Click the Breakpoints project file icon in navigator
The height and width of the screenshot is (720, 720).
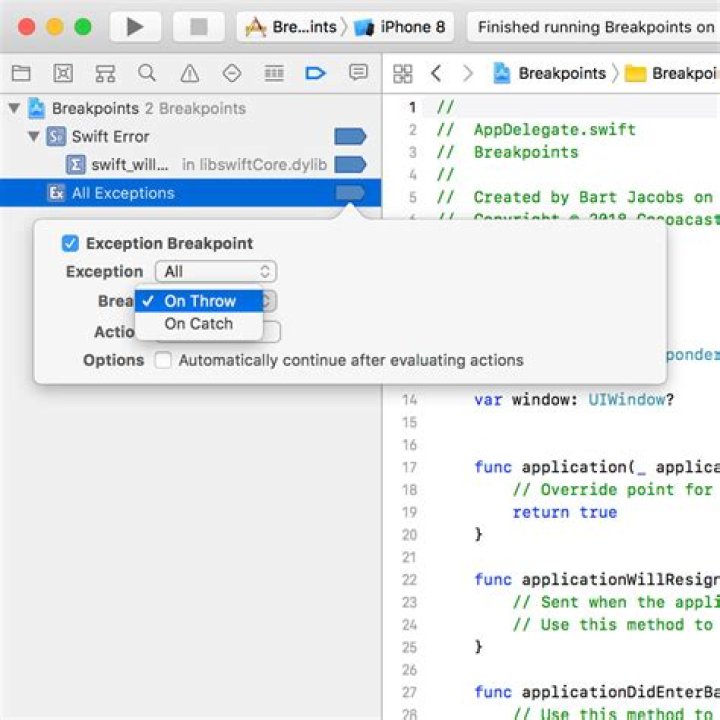pyautogui.click(x=36, y=108)
